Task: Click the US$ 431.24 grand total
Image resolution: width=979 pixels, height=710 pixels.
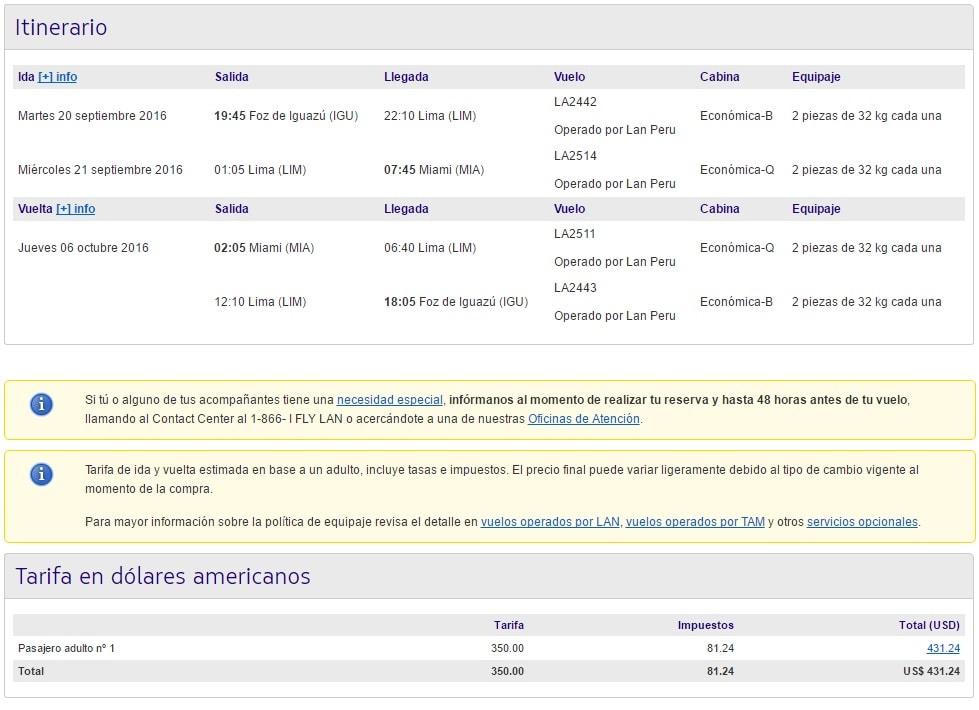Action: (931, 671)
